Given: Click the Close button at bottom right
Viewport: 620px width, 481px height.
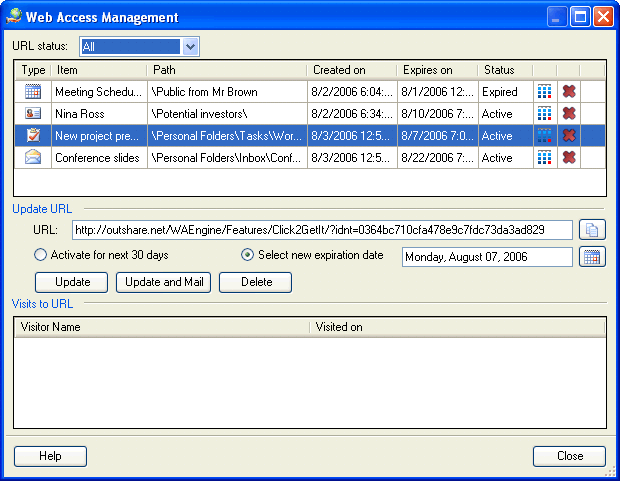Looking at the screenshot, I should [569, 456].
